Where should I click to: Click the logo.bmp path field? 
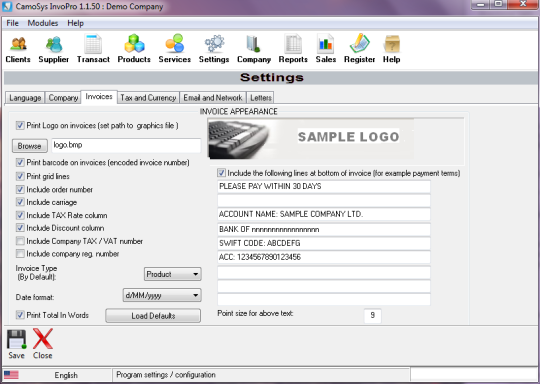click(x=126, y=145)
